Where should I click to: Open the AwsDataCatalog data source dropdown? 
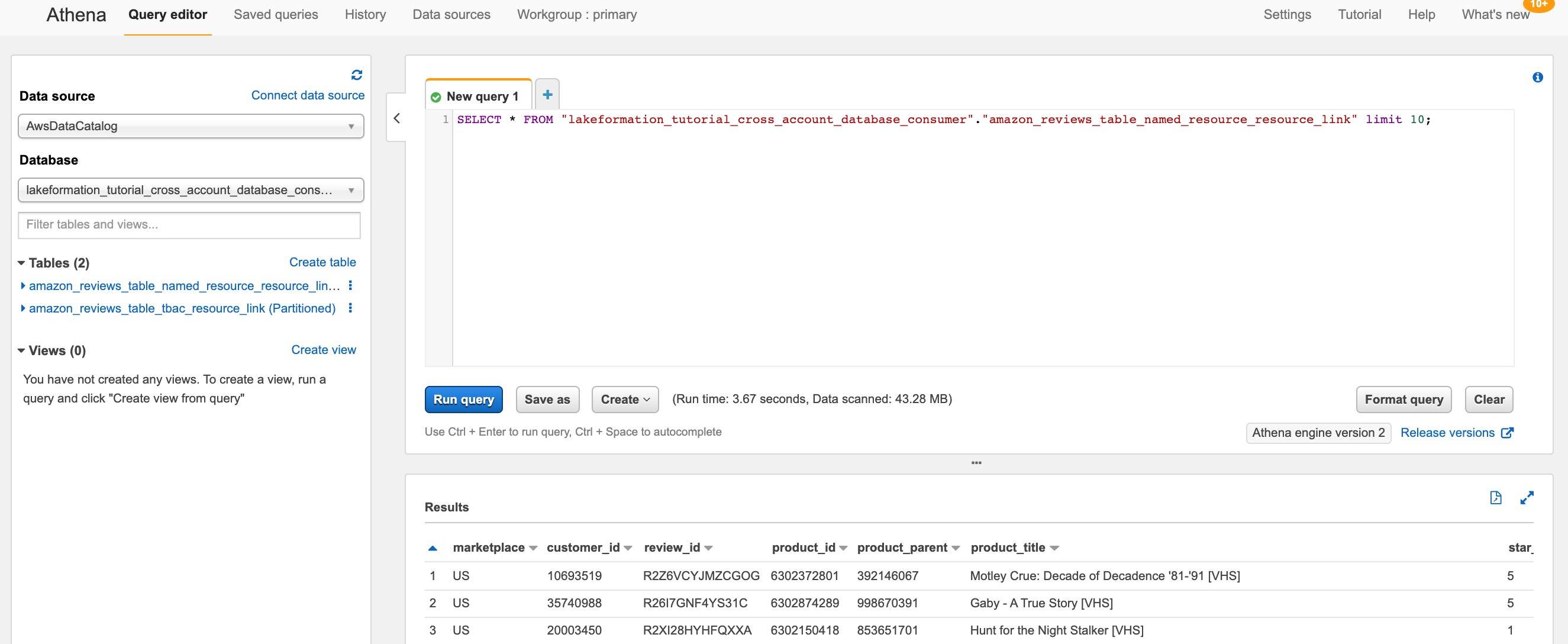tap(191, 126)
